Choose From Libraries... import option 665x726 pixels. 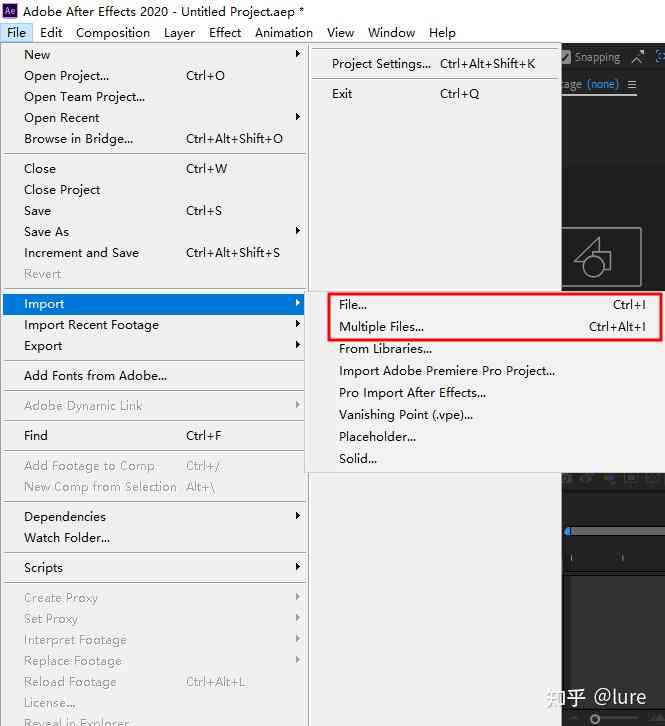[x=385, y=349]
